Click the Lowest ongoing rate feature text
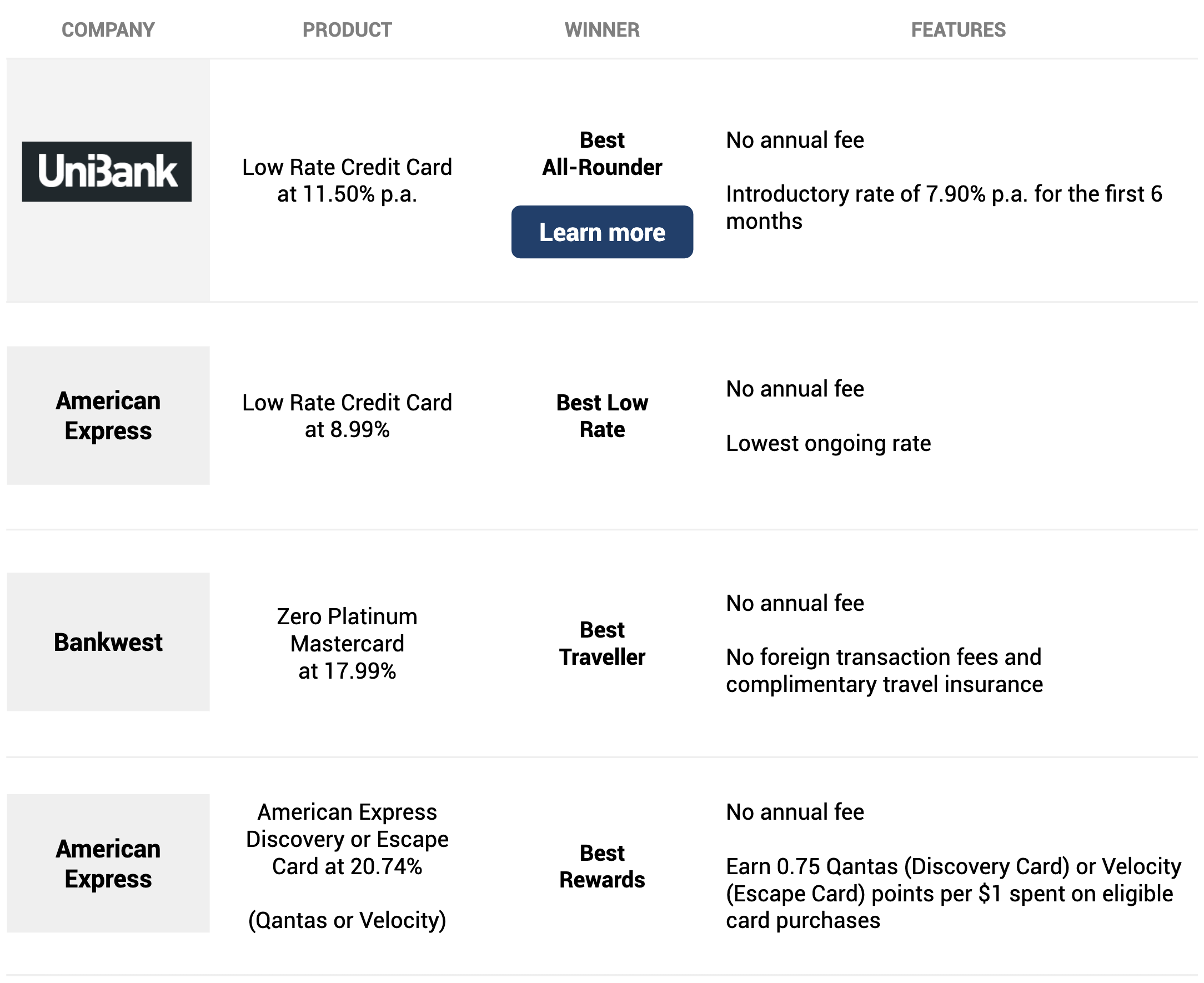 tap(827, 443)
